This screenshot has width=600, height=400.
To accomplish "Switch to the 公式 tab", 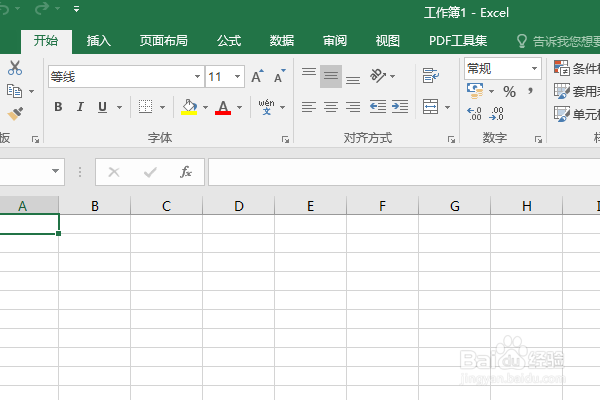I will coord(229,41).
